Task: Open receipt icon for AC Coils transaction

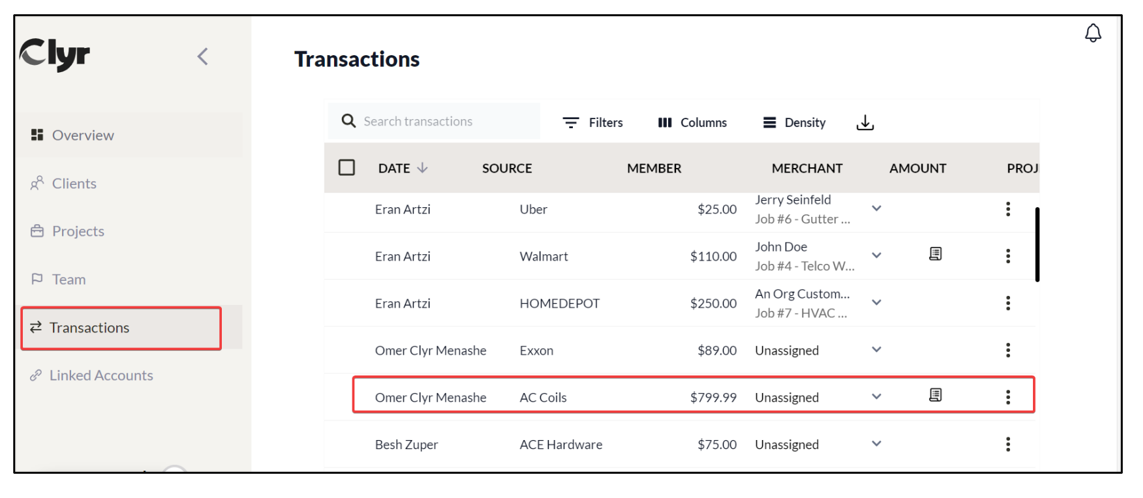Action: point(935,396)
